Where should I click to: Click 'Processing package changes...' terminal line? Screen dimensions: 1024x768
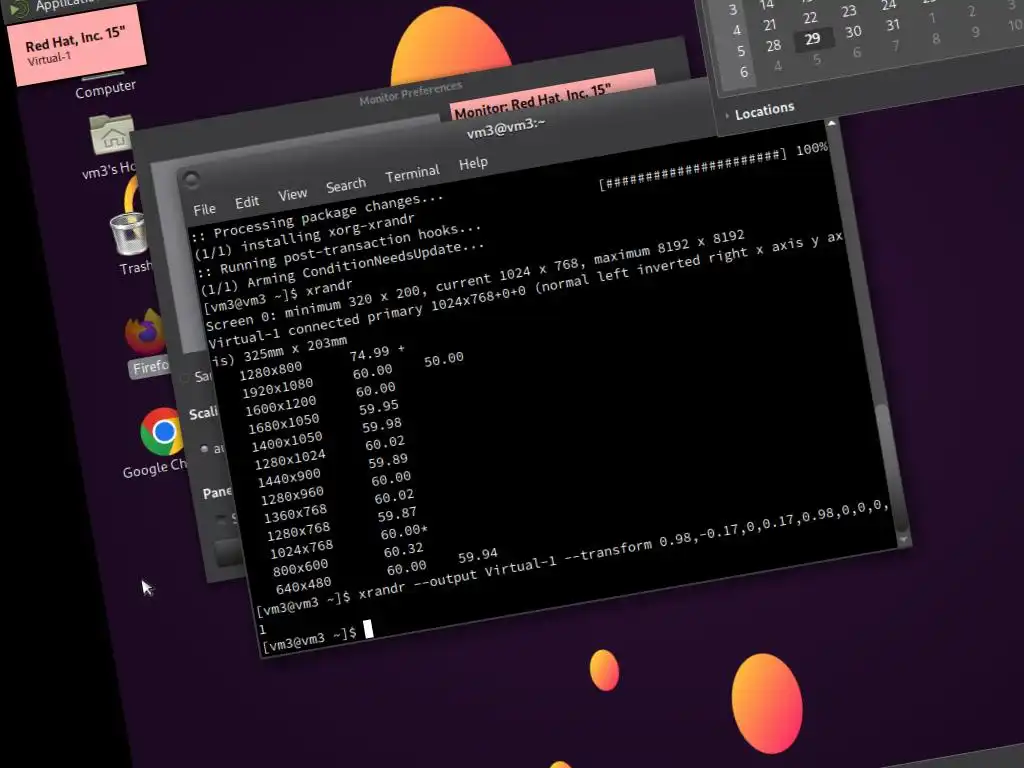317,216
